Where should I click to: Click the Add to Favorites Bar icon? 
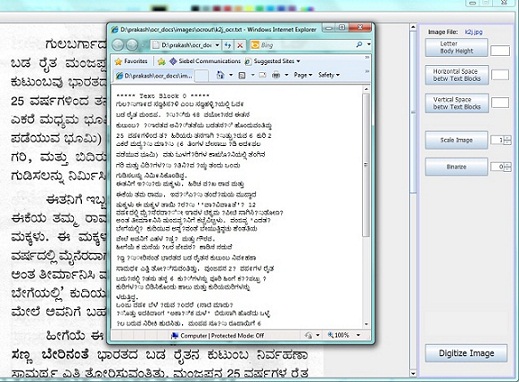point(161,61)
